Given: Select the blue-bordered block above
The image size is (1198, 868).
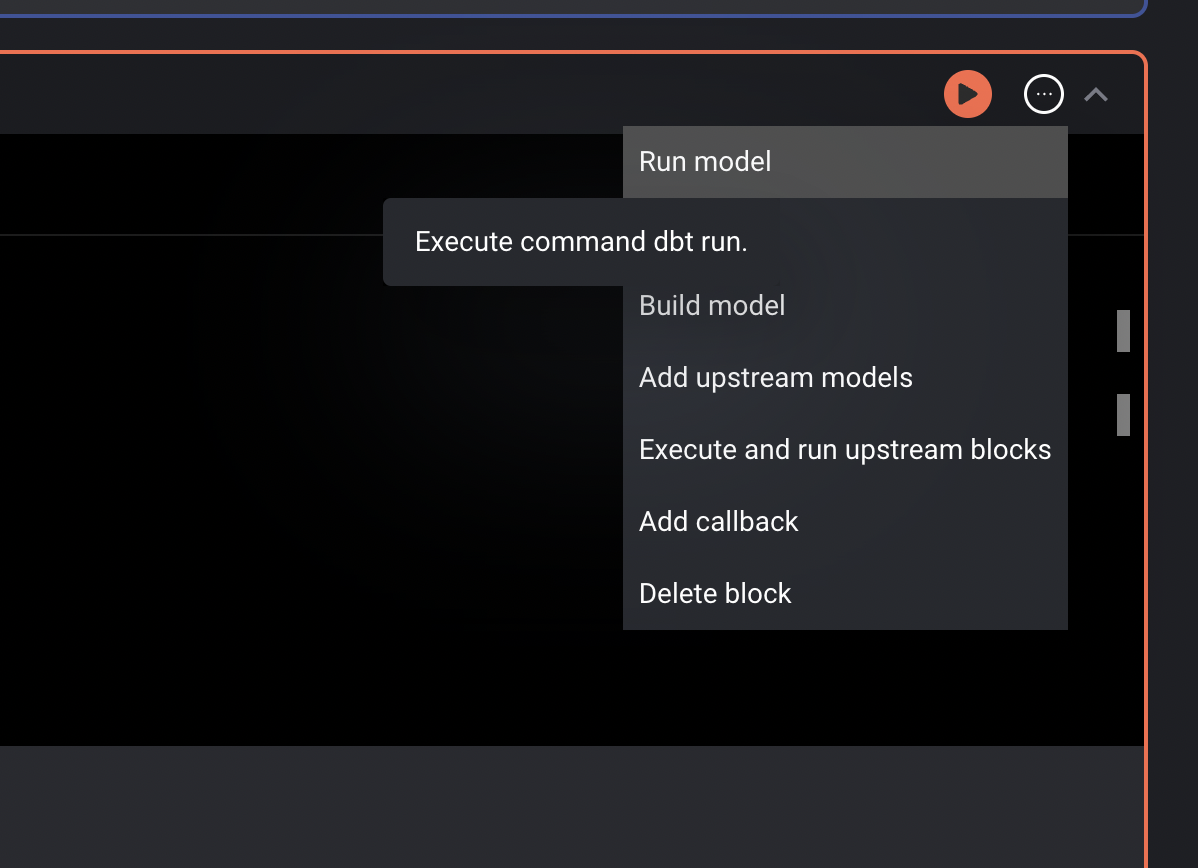Looking at the screenshot, I should (x=571, y=6).
